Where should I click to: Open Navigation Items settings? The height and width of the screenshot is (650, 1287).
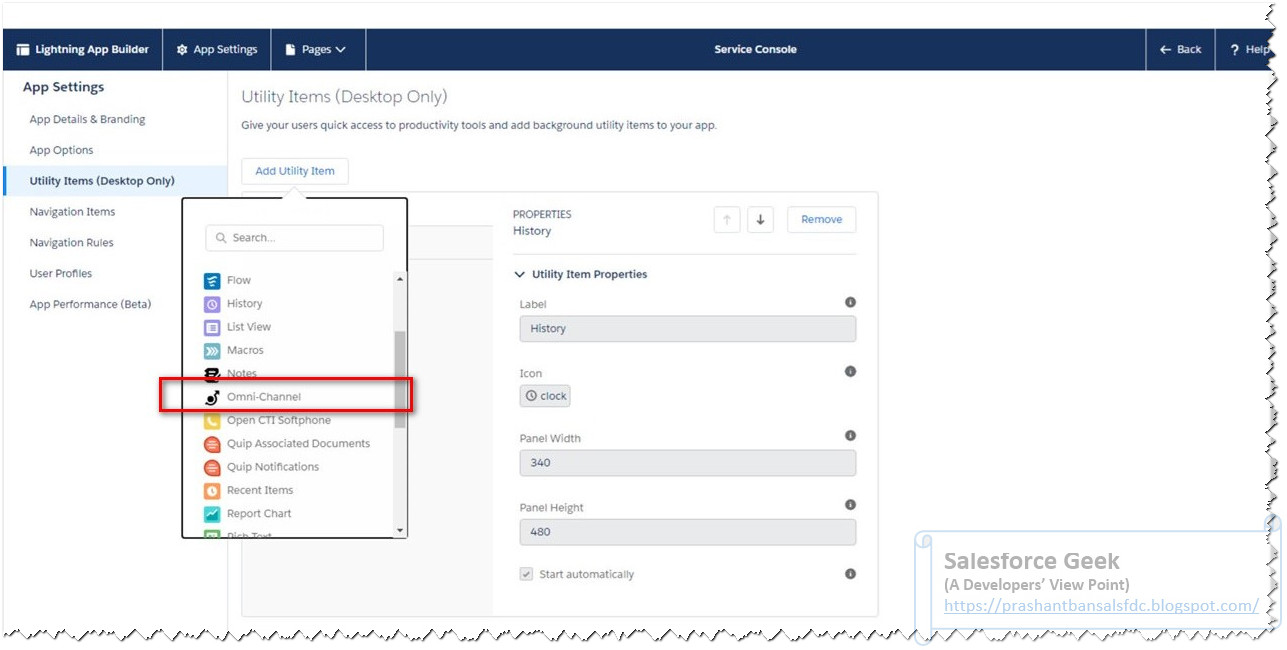point(72,212)
